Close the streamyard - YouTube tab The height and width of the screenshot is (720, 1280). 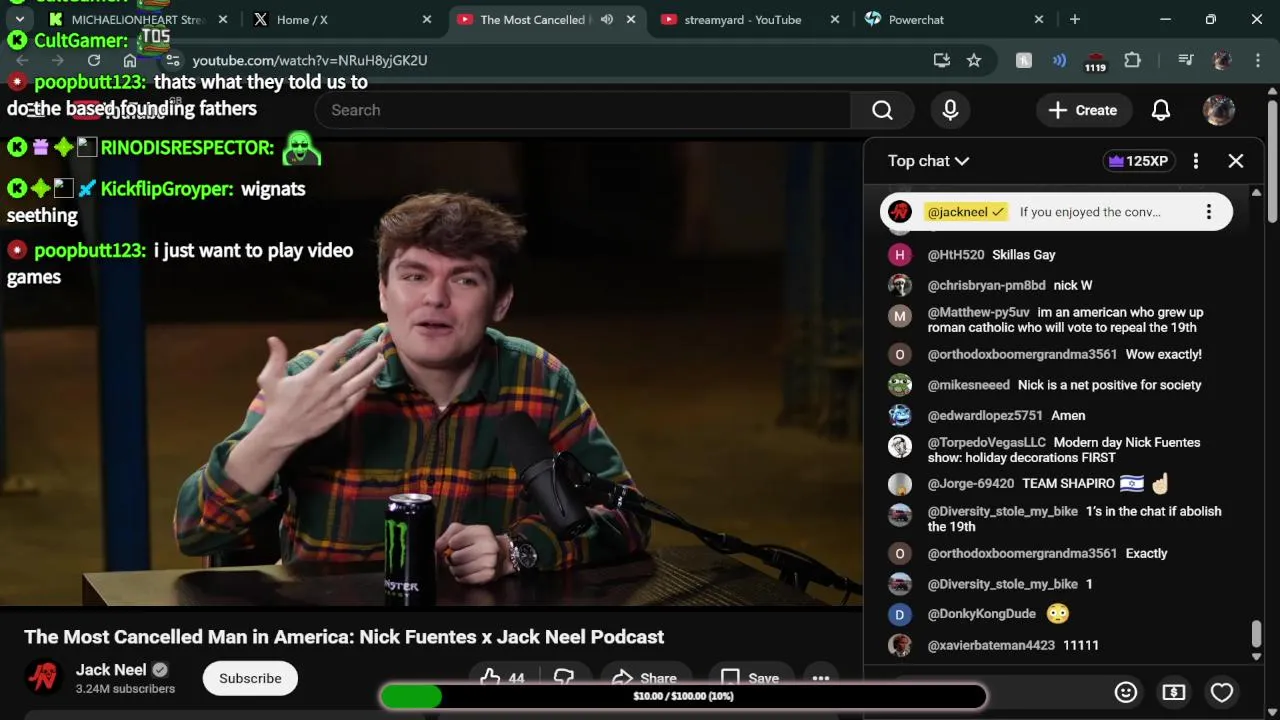coord(835,19)
